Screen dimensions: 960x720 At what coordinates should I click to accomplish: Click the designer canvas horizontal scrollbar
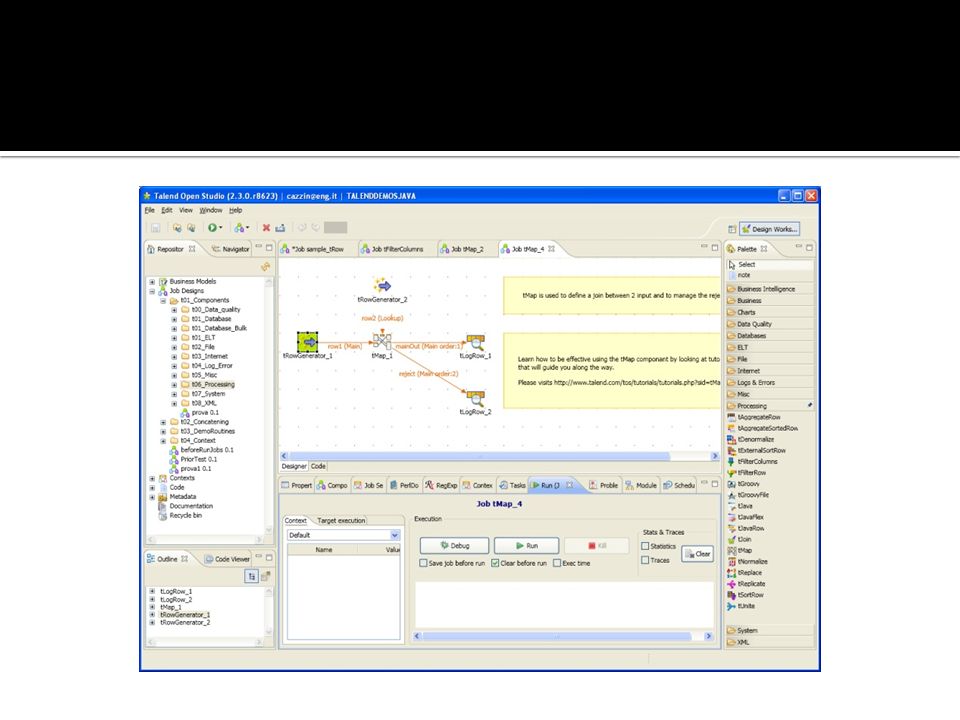(480, 456)
